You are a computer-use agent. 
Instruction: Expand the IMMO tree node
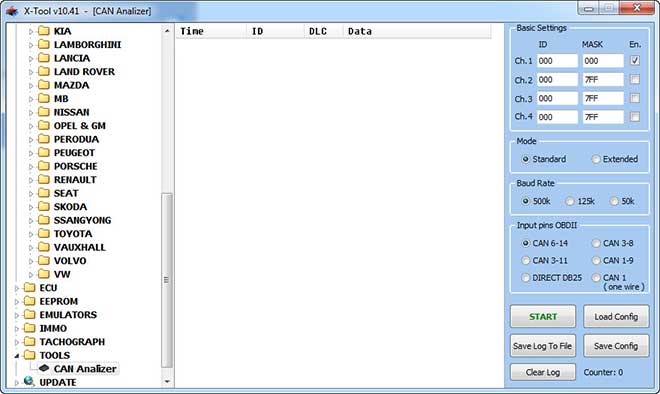tap(17, 328)
